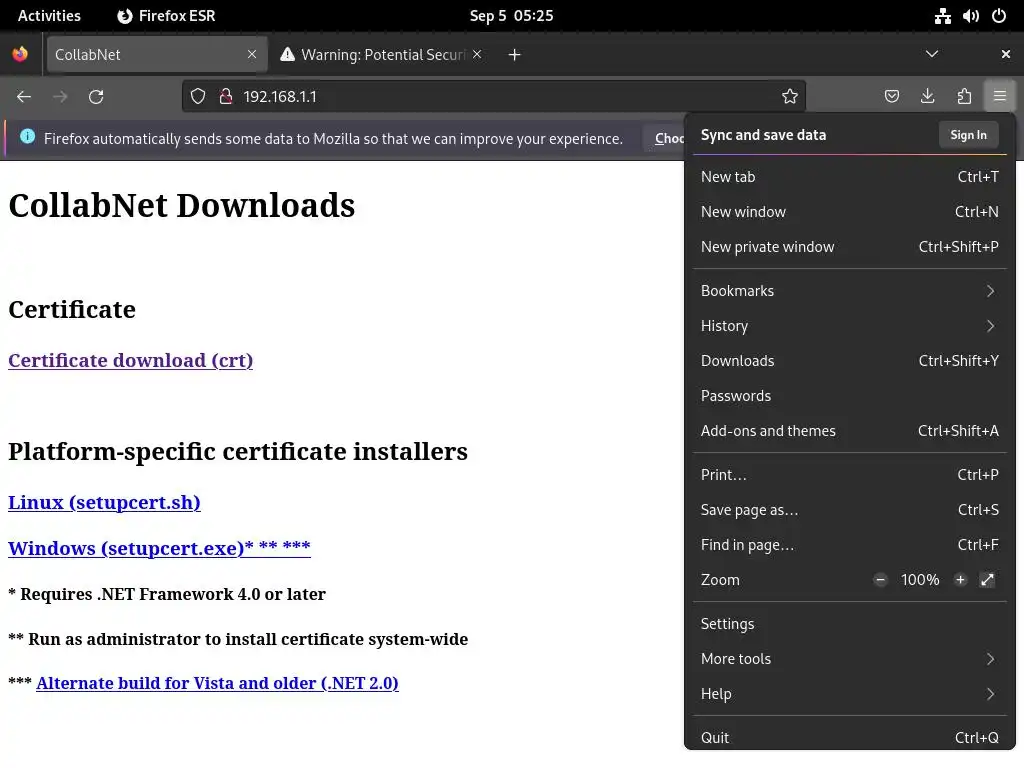This screenshot has height=768, width=1024.
Task: Bookmark this page with the star icon
Action: (x=790, y=97)
